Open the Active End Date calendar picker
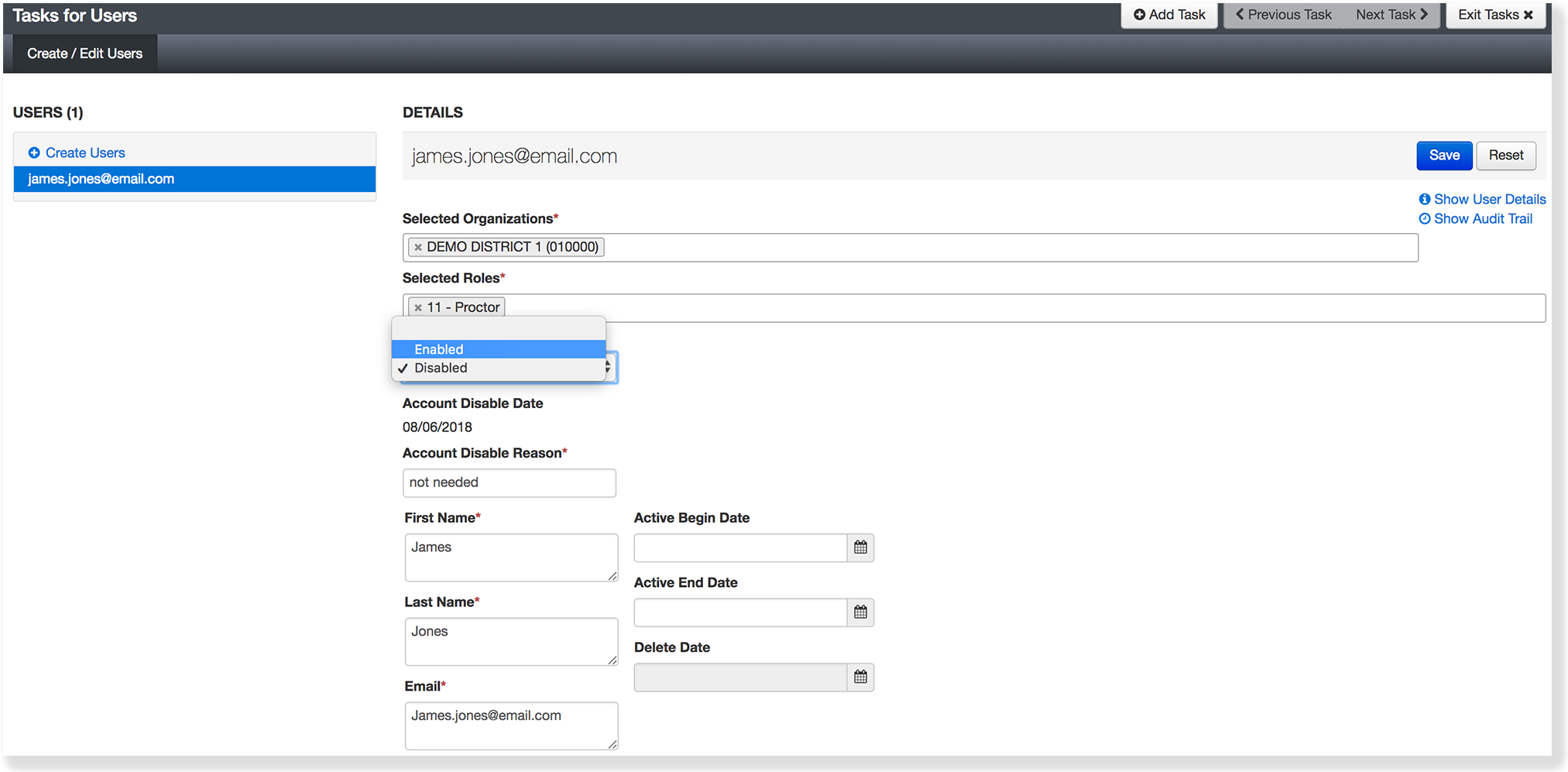1568x772 pixels. click(x=860, y=612)
